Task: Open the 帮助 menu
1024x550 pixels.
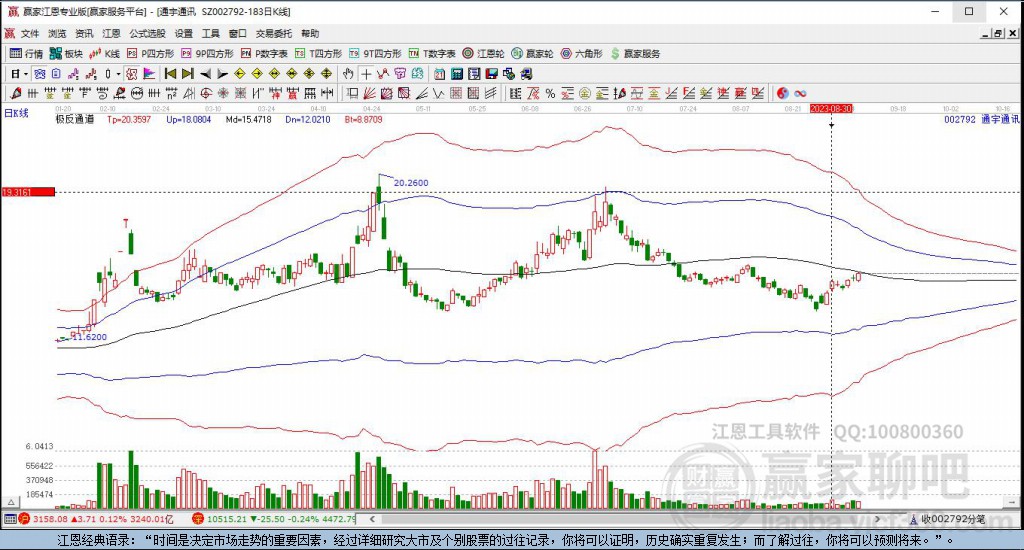Action: coord(310,33)
